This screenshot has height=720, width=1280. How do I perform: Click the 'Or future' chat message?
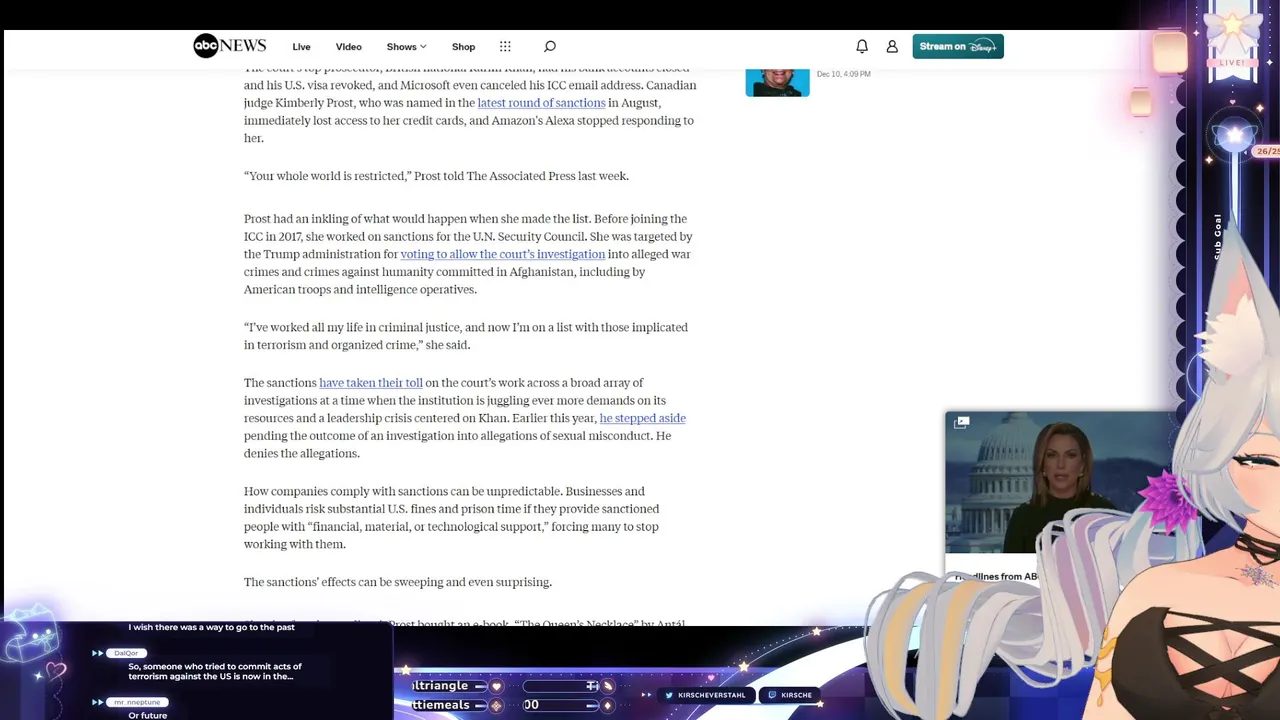pos(147,716)
